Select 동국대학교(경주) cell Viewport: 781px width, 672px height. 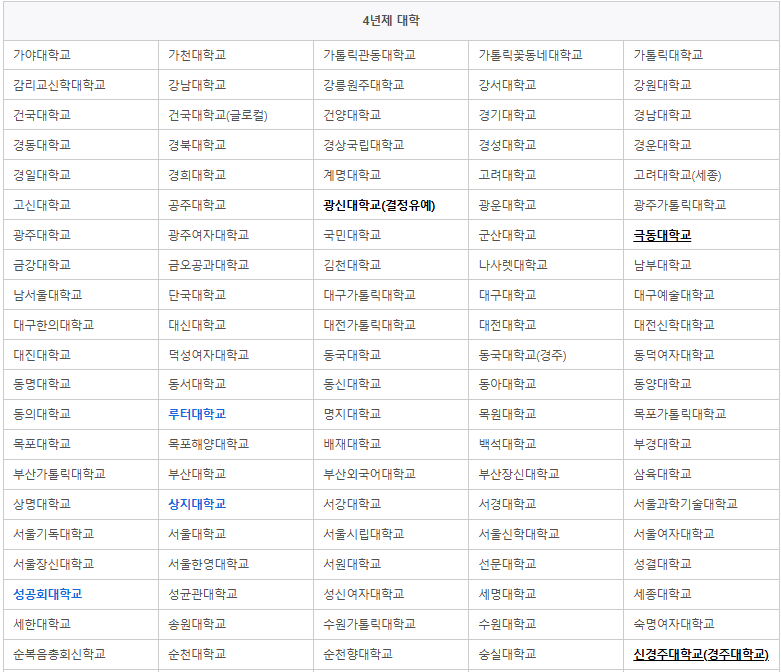point(546,354)
